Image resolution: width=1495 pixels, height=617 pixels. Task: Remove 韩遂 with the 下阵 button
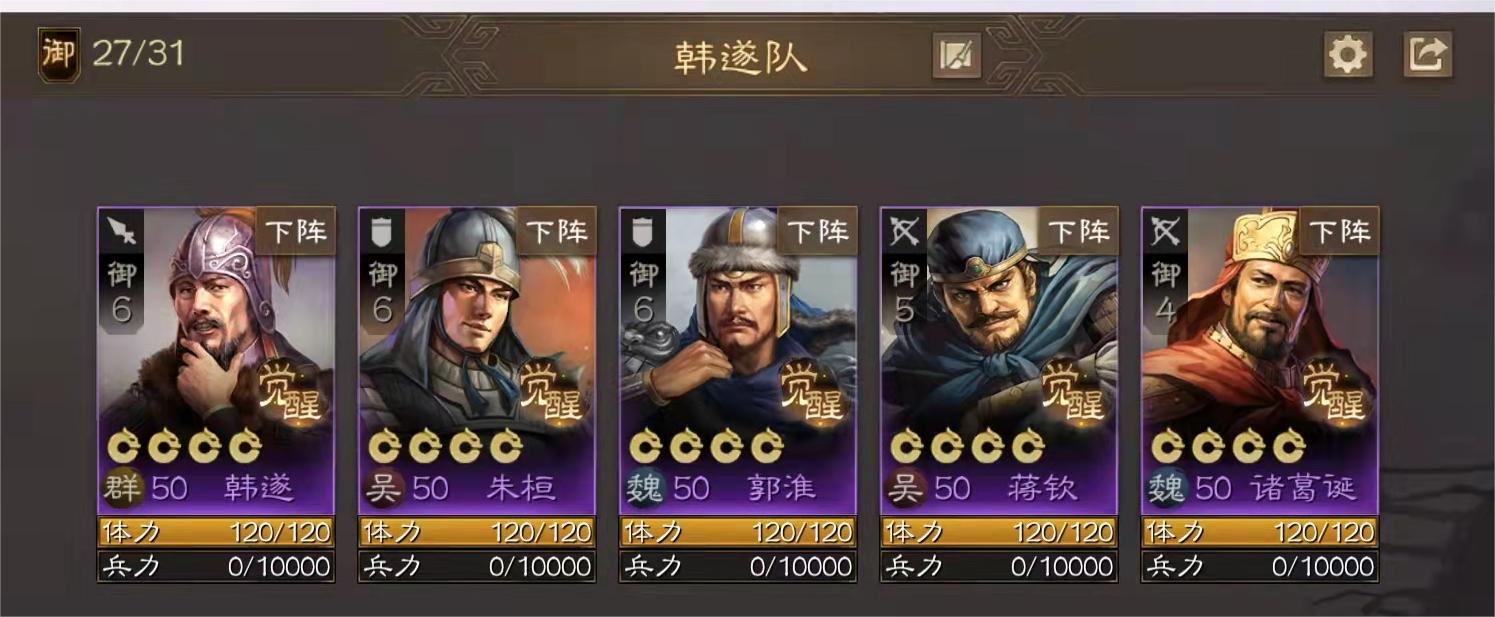pos(296,232)
